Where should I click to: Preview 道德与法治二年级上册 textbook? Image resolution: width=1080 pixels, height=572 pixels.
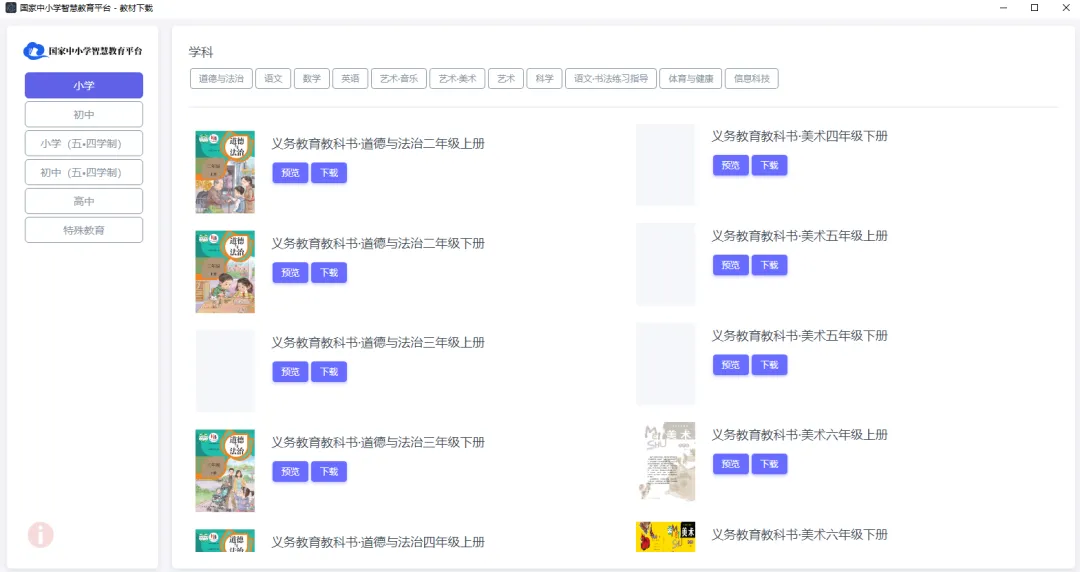(x=290, y=173)
